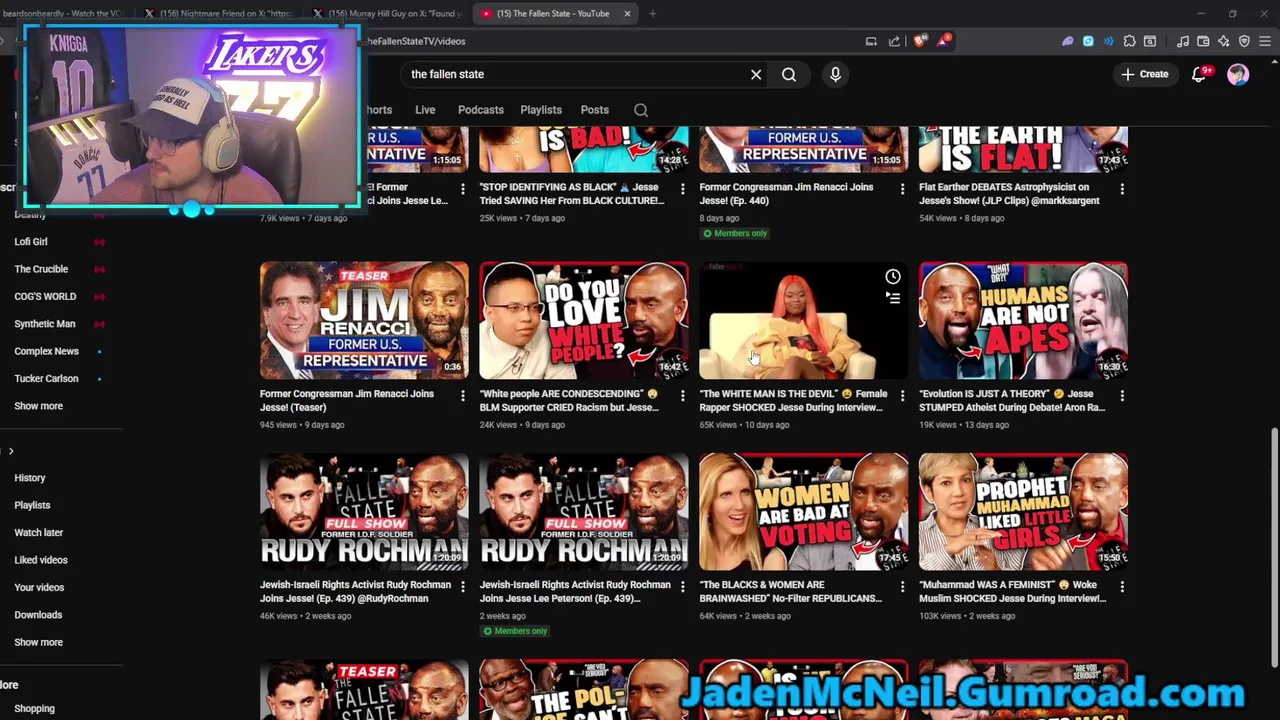The height and width of the screenshot is (720, 1280).
Task: Open a new browser tab
Action: [652, 13]
